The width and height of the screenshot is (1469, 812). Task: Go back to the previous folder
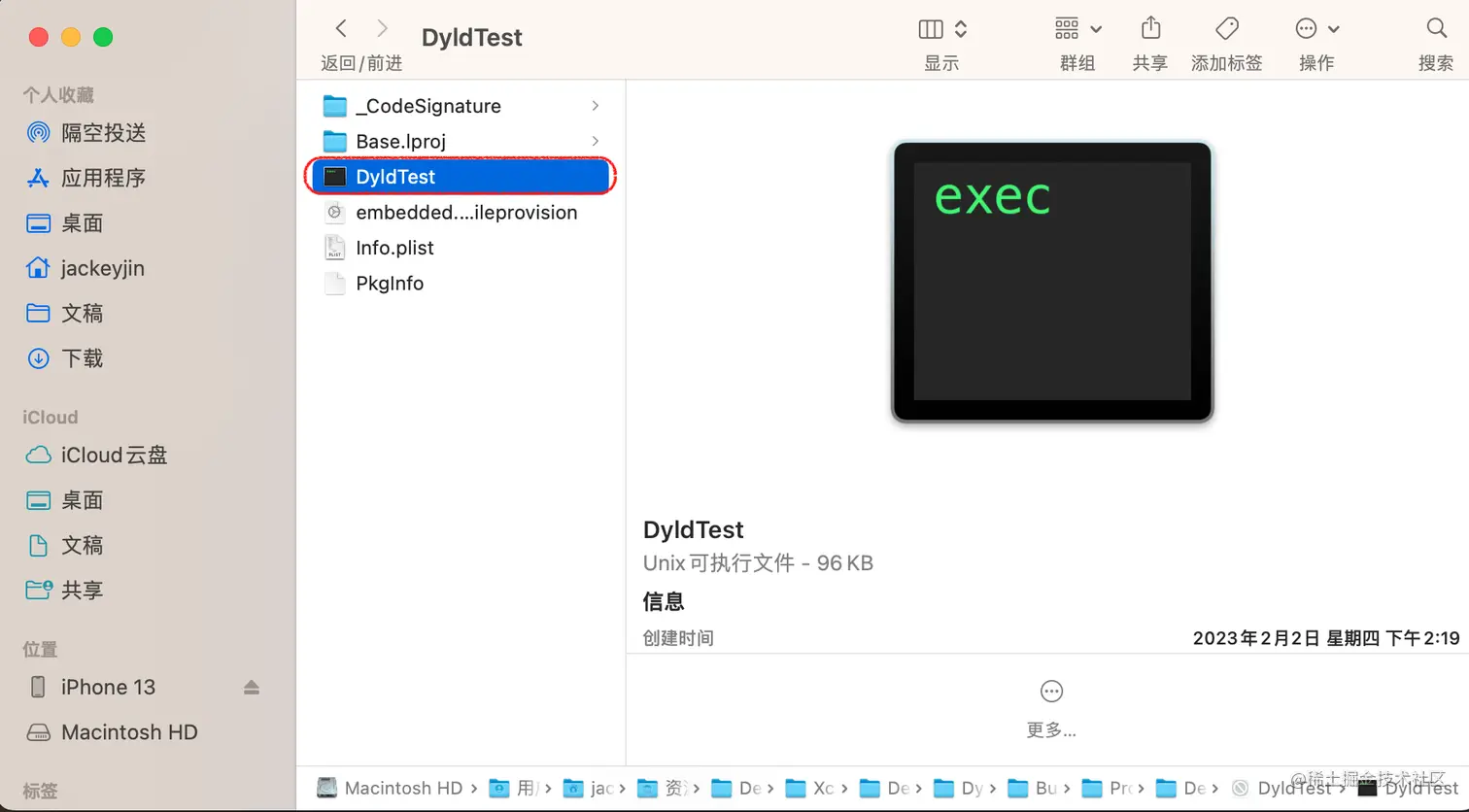pyautogui.click(x=341, y=29)
